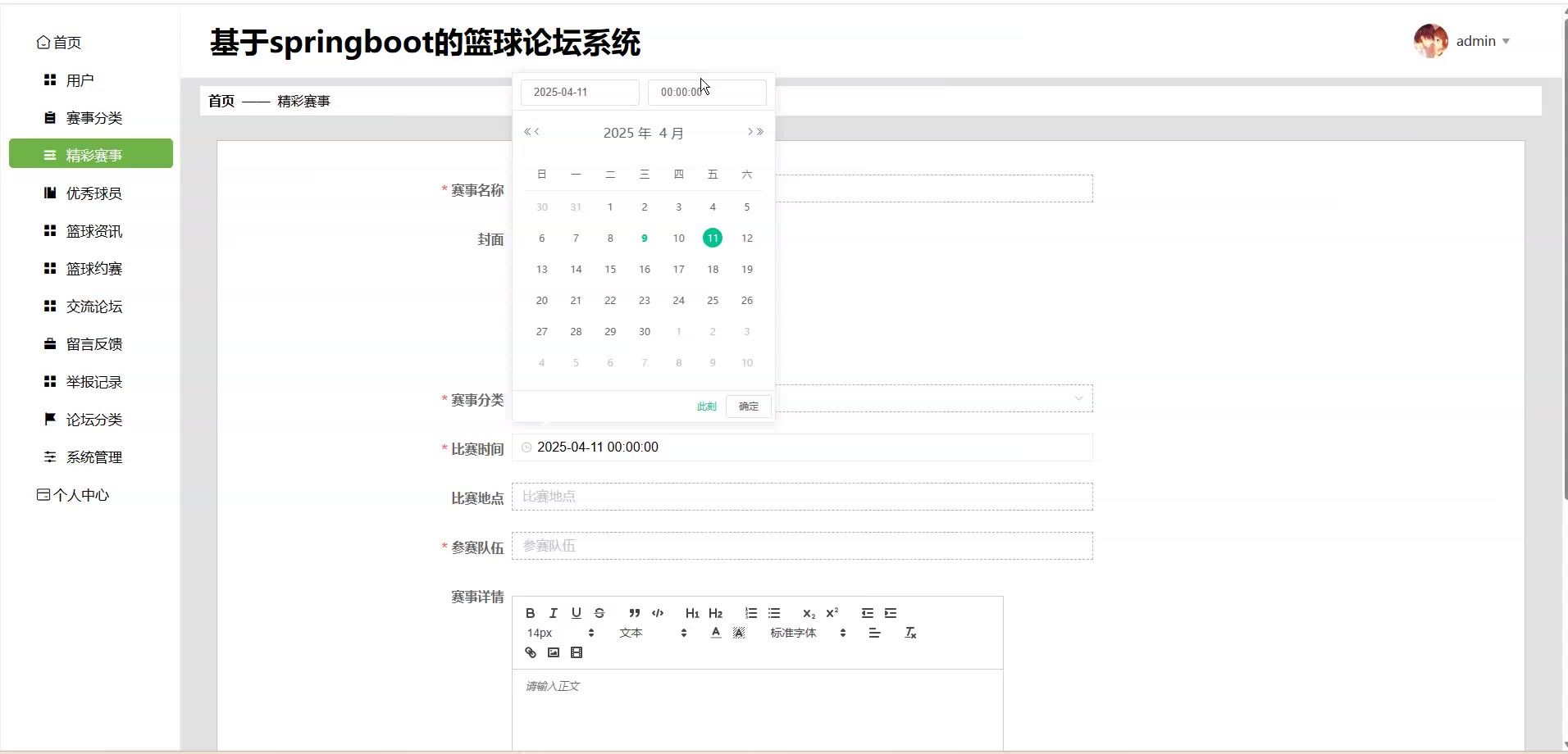The image size is (1568, 754).
Task: Open the admin user dropdown menu
Action: click(x=1483, y=41)
